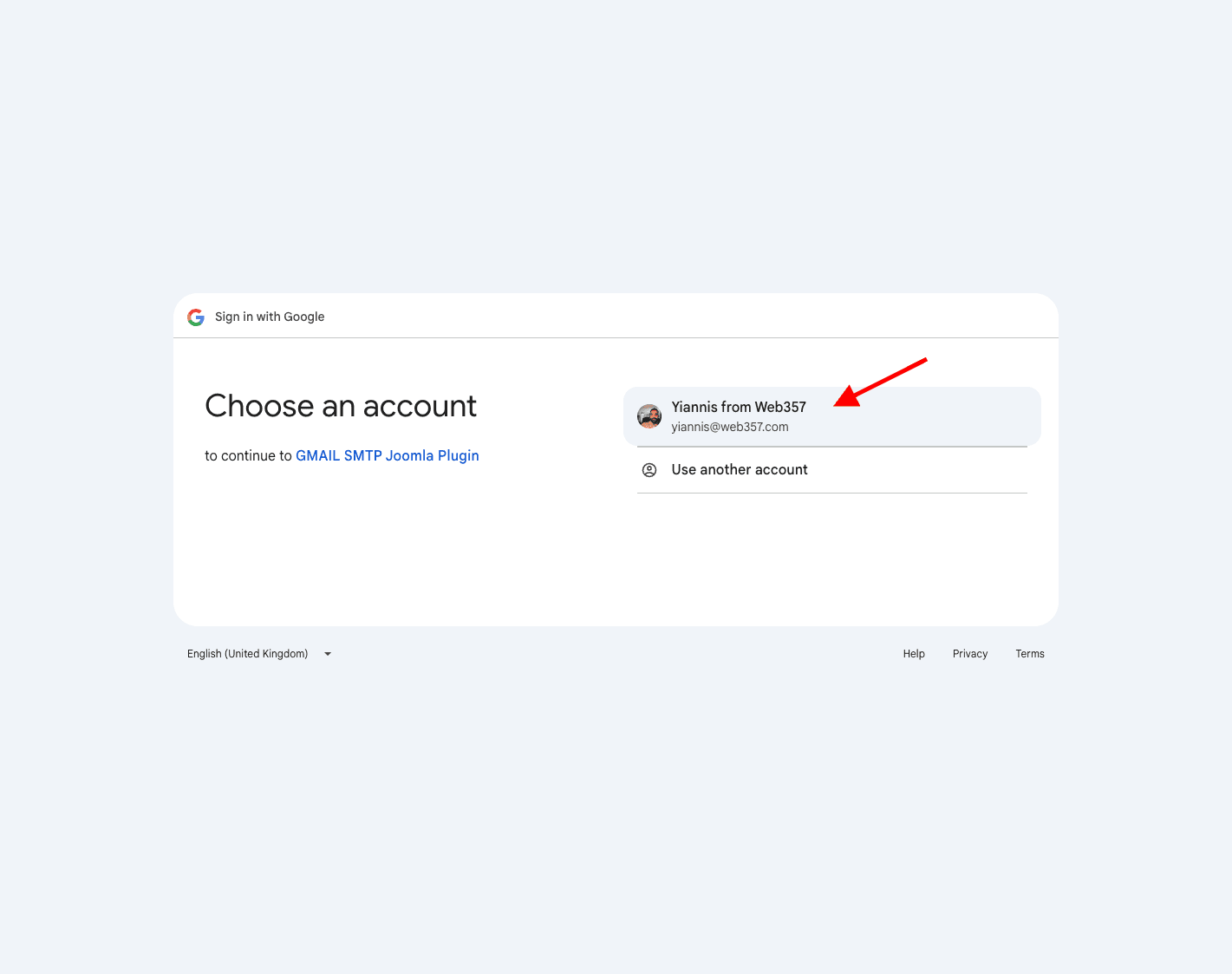Open the Help link
The height and width of the screenshot is (974, 1232).
tap(914, 654)
